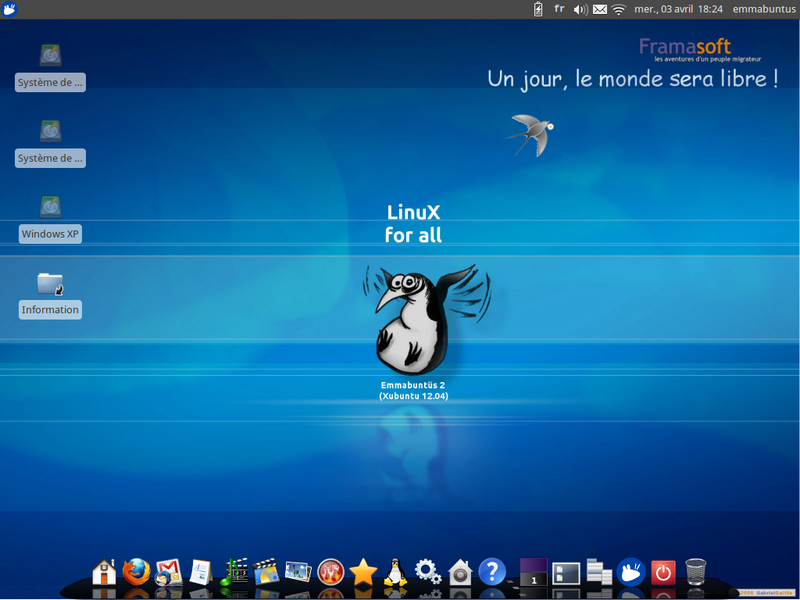
Task: Open the Xfce applications menu mouse icon in top panel
Action: (x=10, y=9)
